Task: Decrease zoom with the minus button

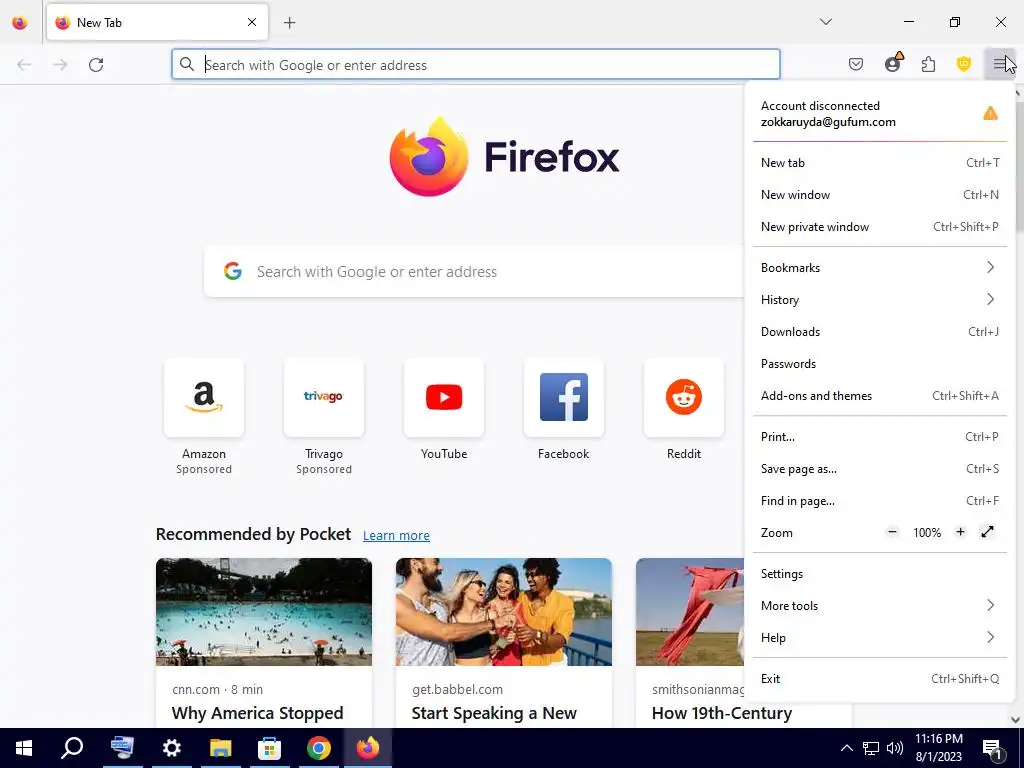Action: [892, 532]
